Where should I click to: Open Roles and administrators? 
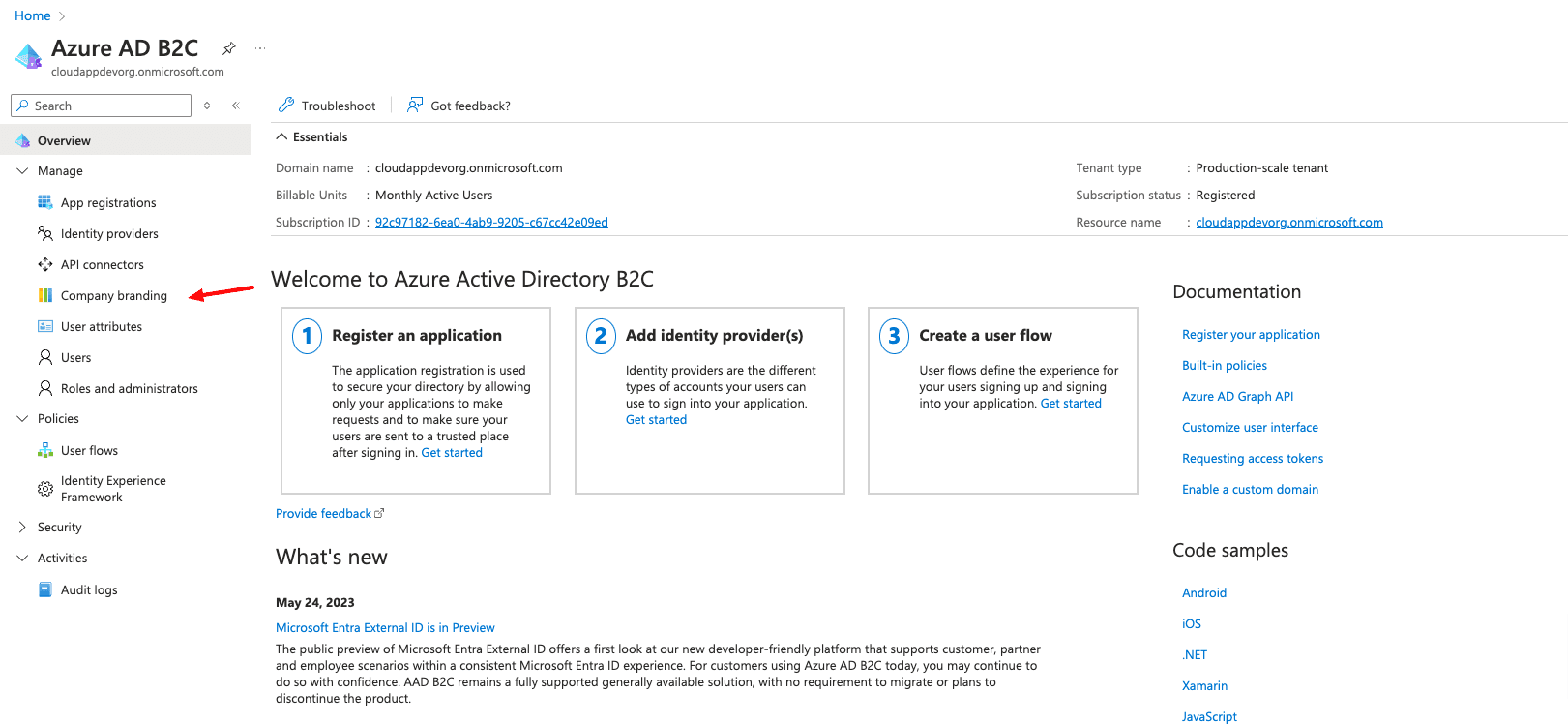(130, 388)
